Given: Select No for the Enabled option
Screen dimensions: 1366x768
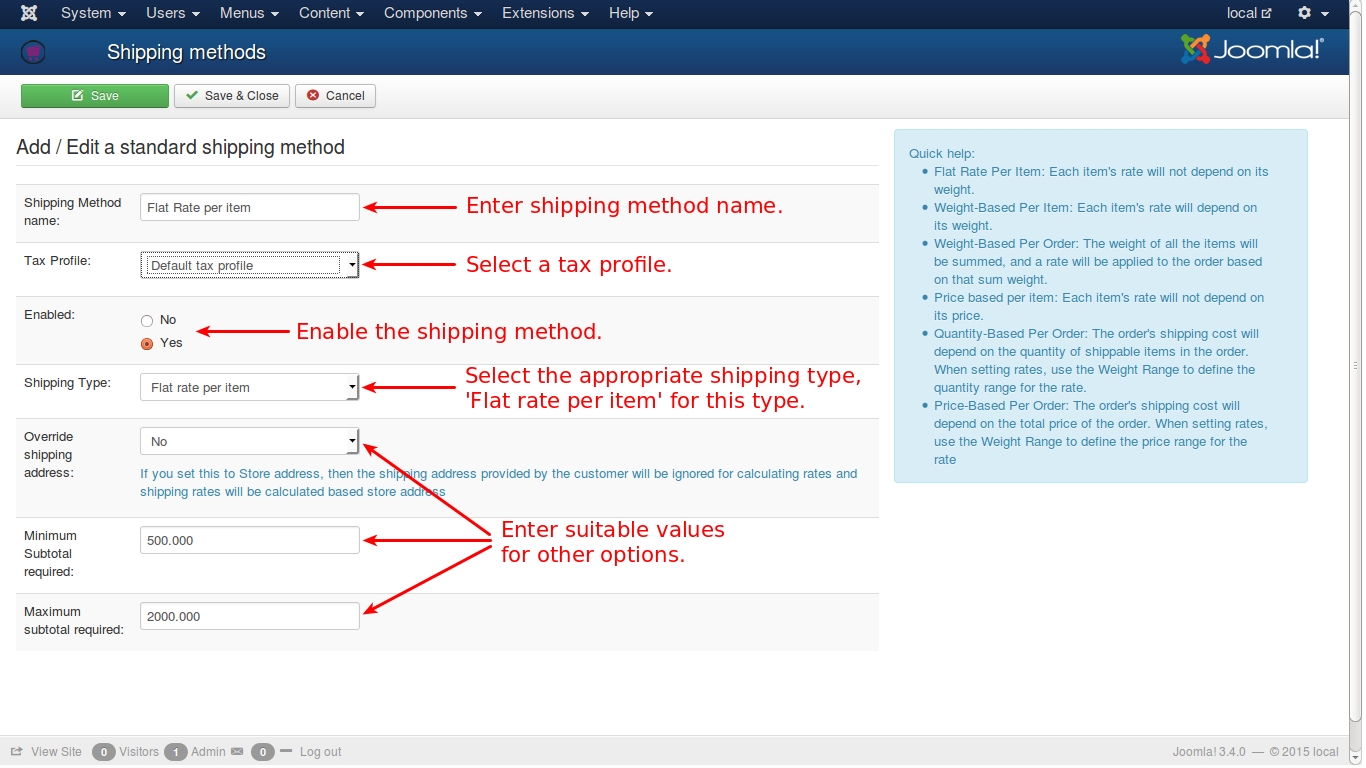Looking at the screenshot, I should (x=147, y=321).
